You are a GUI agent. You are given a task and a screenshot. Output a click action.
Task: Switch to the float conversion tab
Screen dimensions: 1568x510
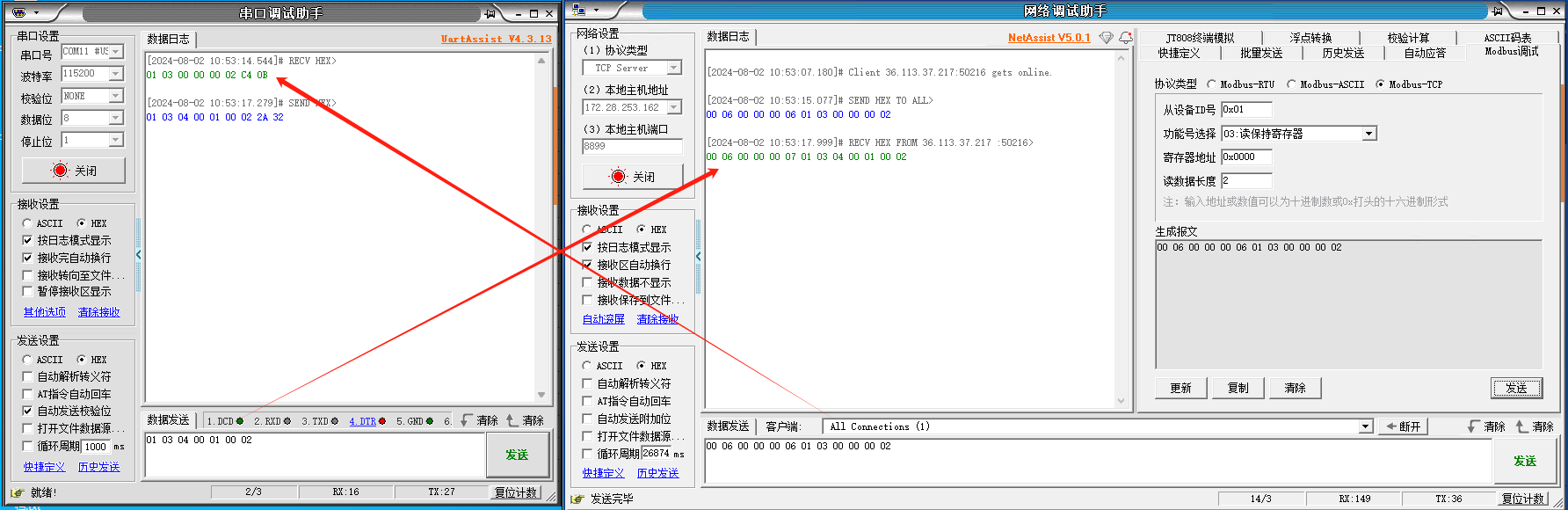pyautogui.click(x=1310, y=38)
